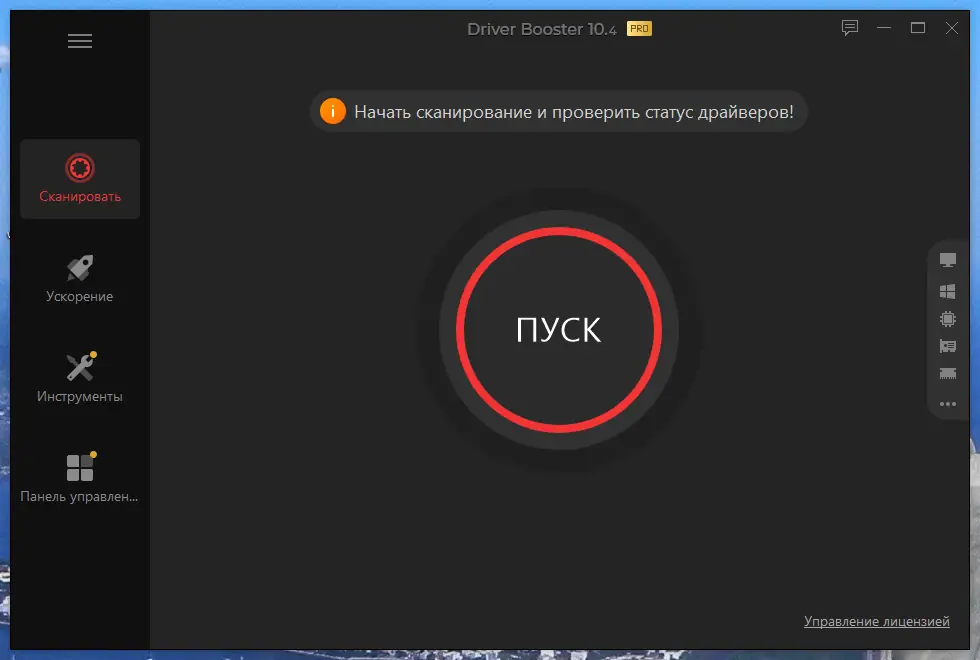Image resolution: width=980 pixels, height=660 pixels.
Task: Close the Driver Booster window
Action: point(951,28)
